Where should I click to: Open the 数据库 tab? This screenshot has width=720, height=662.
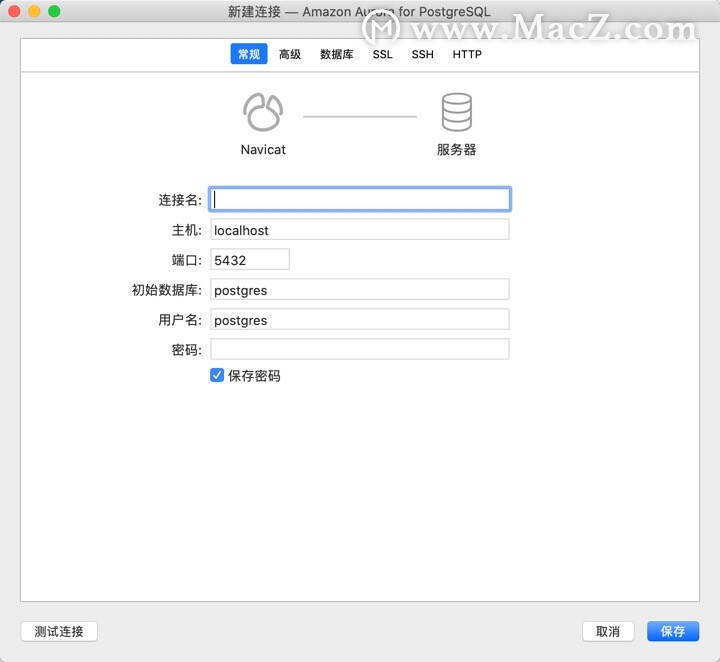(x=337, y=54)
